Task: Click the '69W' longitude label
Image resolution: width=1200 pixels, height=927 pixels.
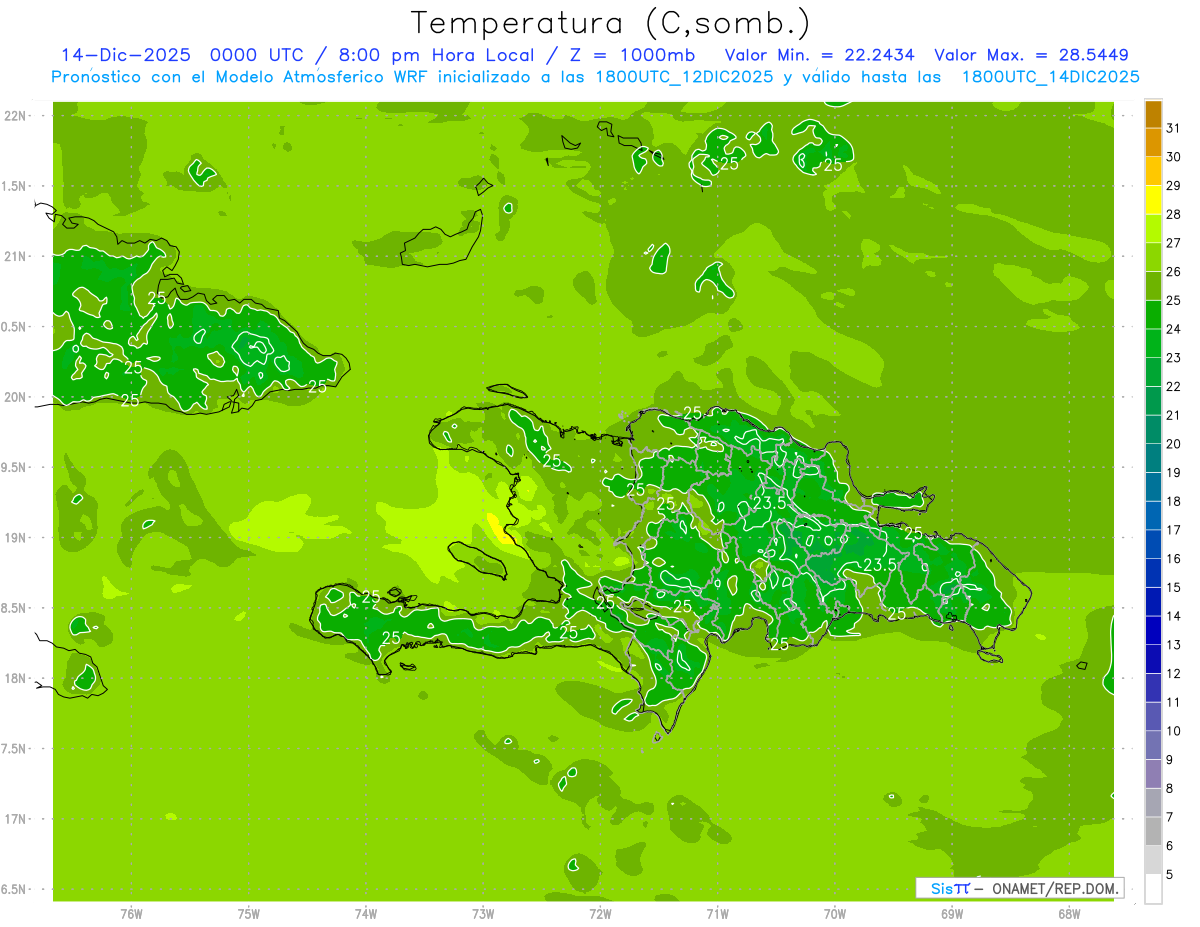Action: (x=952, y=914)
